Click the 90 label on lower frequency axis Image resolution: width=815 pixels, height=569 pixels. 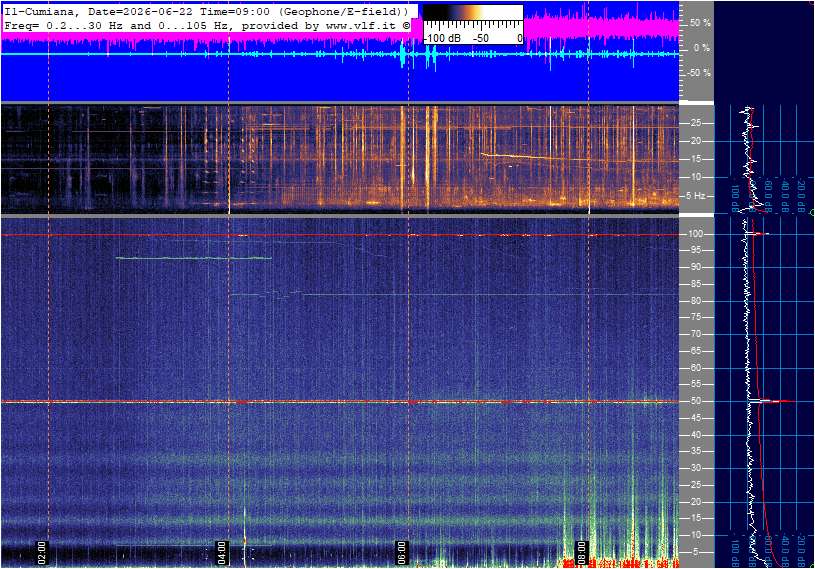pyautogui.click(x=695, y=267)
